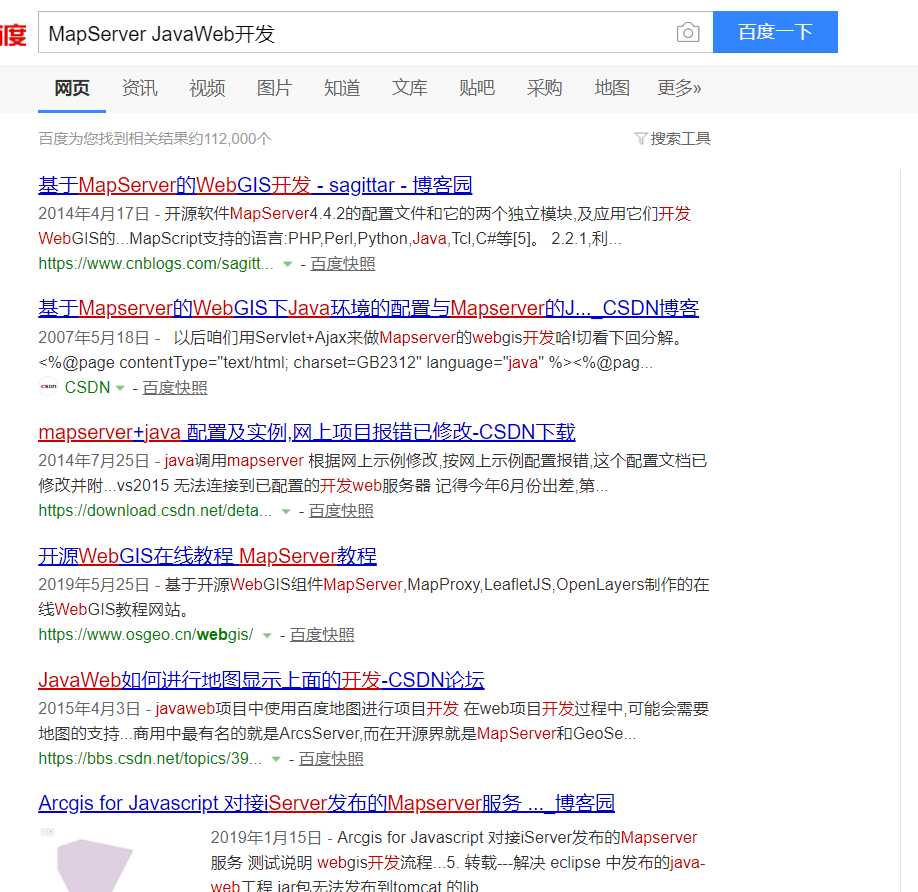Viewport: 918px width, 892px height.
Task: Open result JavaWeb如何进行地图显示上面的开发-CSDN论坛
Action: (261, 680)
